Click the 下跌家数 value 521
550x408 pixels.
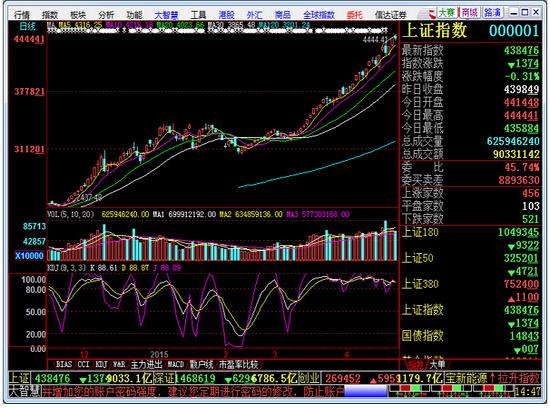[x=530, y=219]
